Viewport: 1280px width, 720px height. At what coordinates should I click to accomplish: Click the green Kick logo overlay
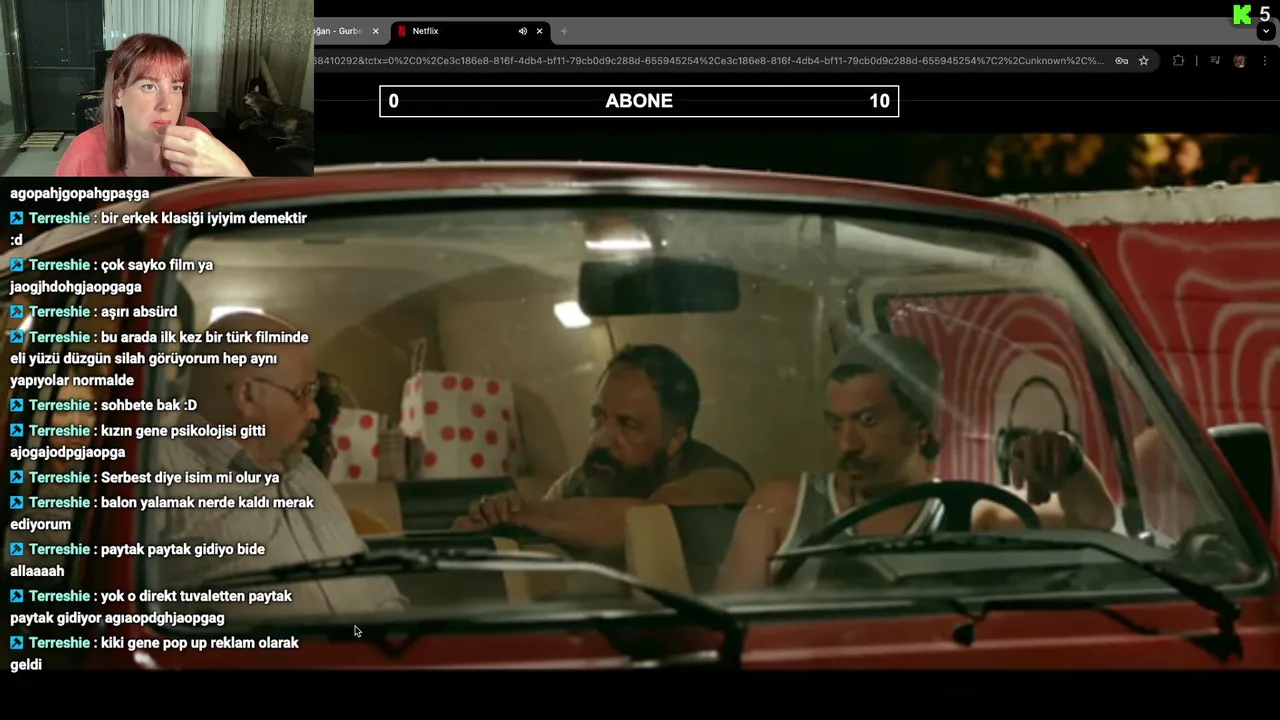click(x=1242, y=14)
